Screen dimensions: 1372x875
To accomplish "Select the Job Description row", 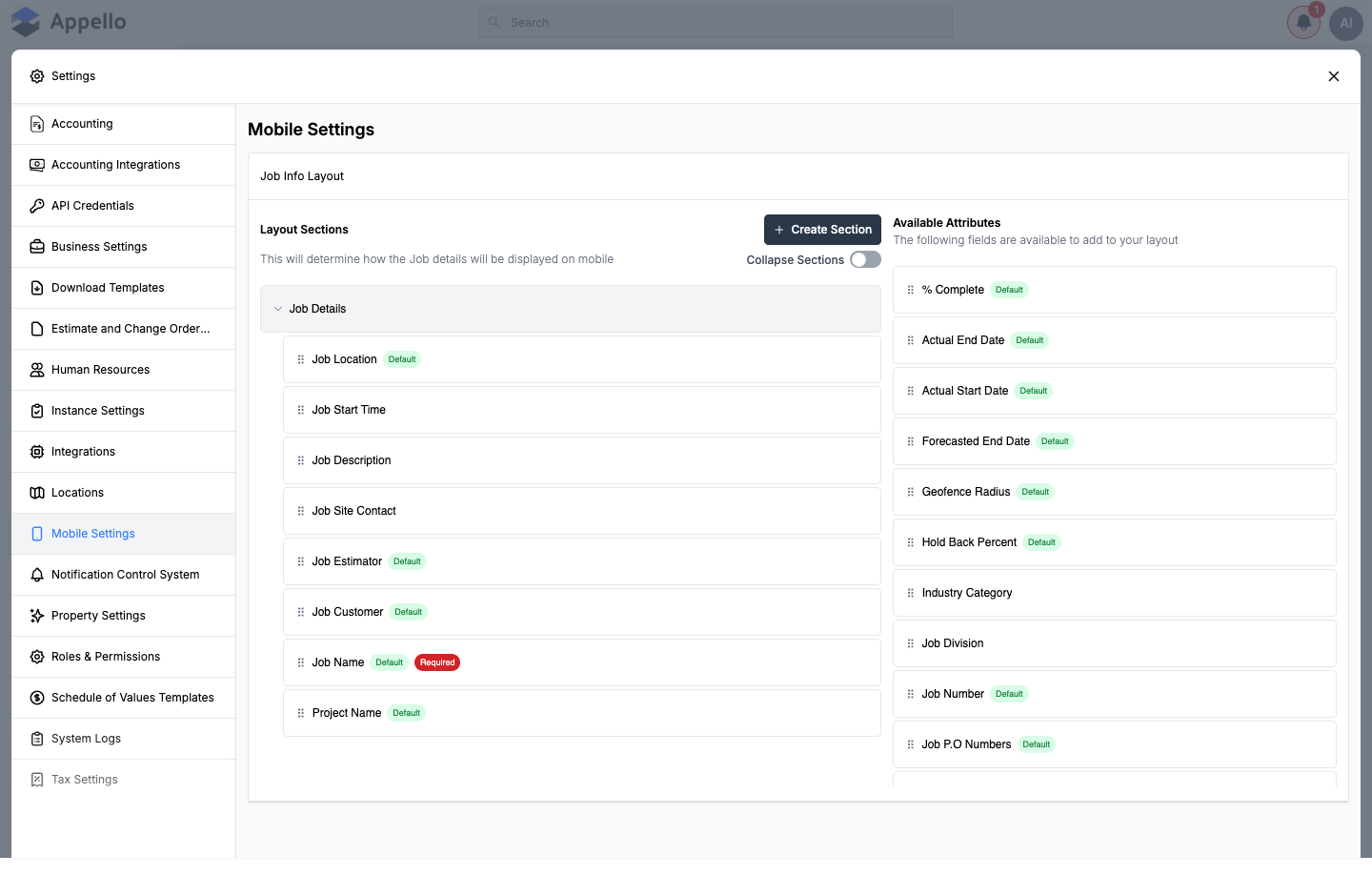I will coord(581,460).
